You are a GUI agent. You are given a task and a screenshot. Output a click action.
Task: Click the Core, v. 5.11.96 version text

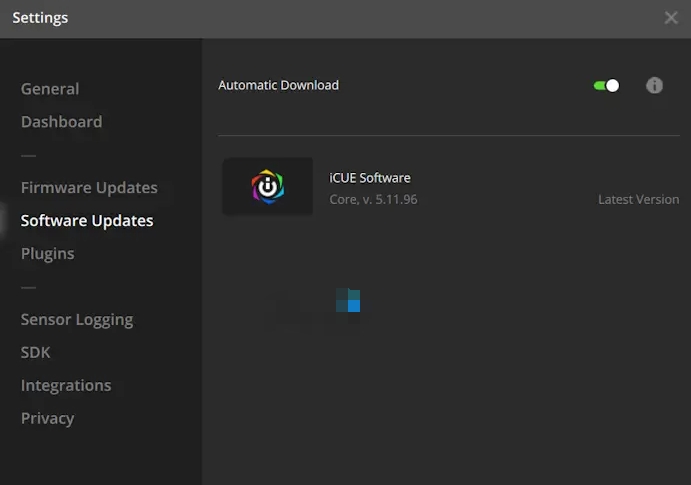click(373, 200)
